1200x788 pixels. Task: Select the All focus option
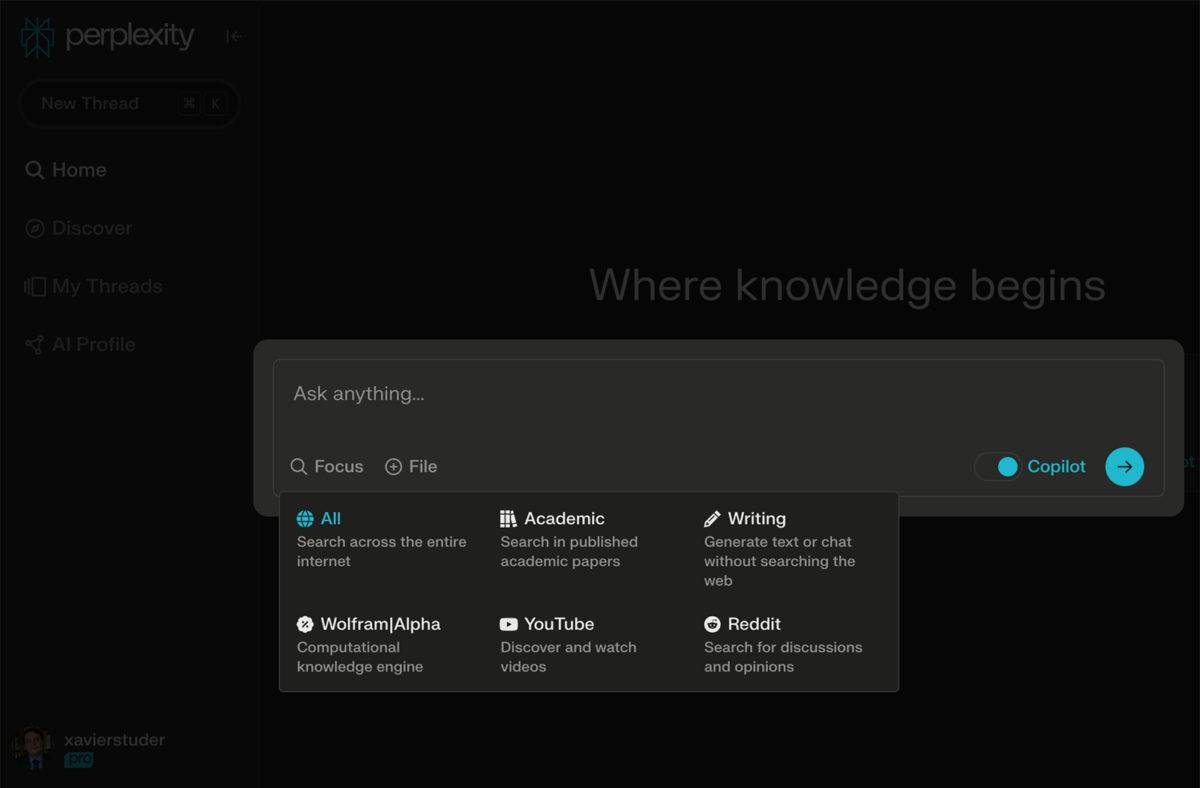pyautogui.click(x=383, y=539)
